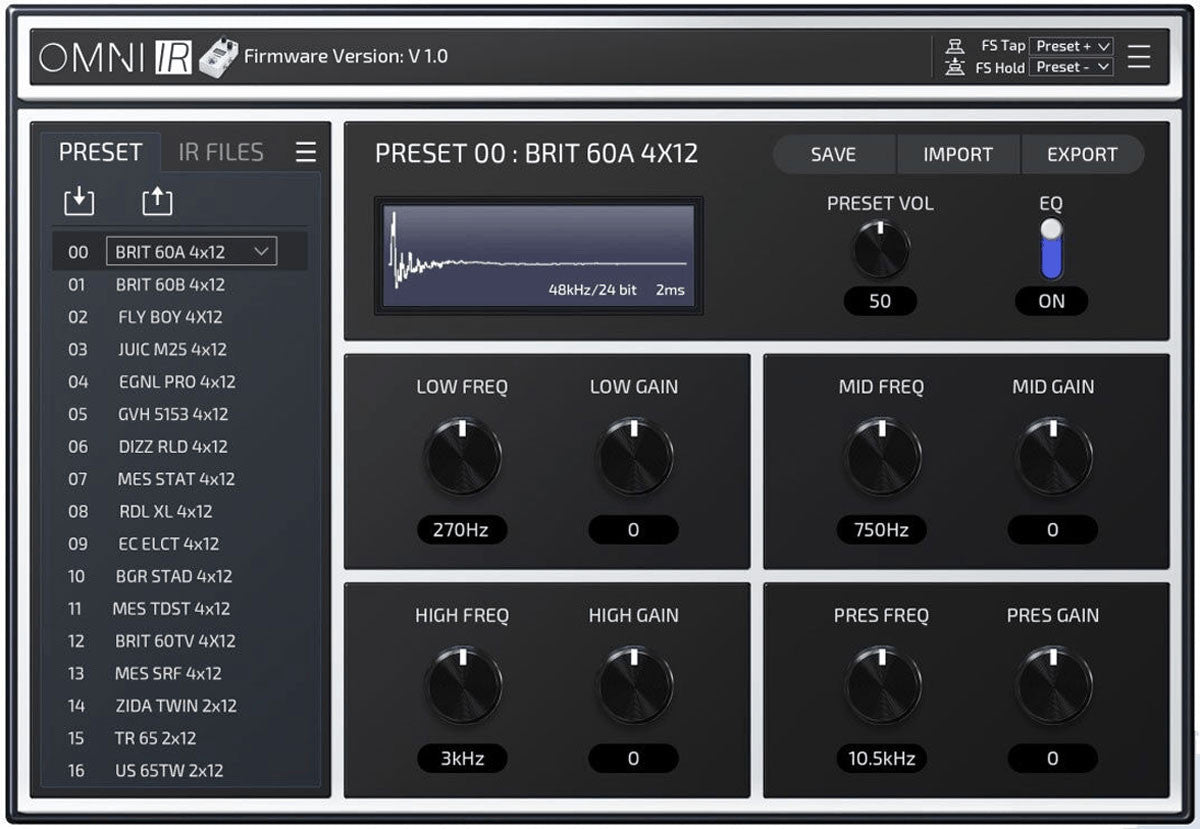Image resolution: width=1200 pixels, height=829 pixels.
Task: Click the IR waveform display
Action: [x=539, y=256]
